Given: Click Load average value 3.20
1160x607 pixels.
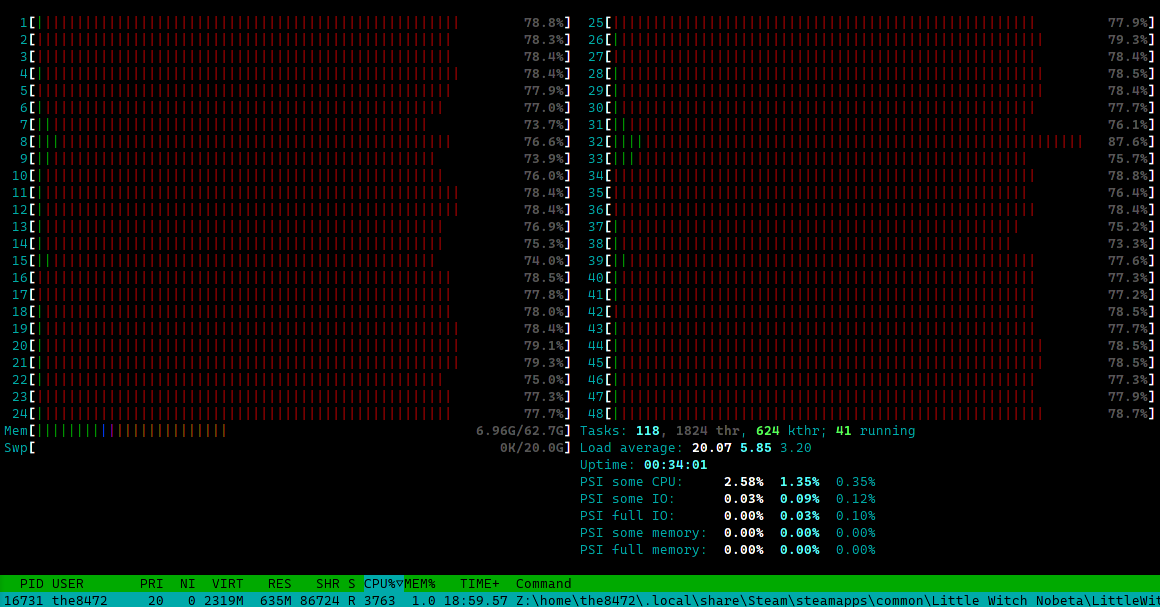Looking at the screenshot, I should [795, 448].
